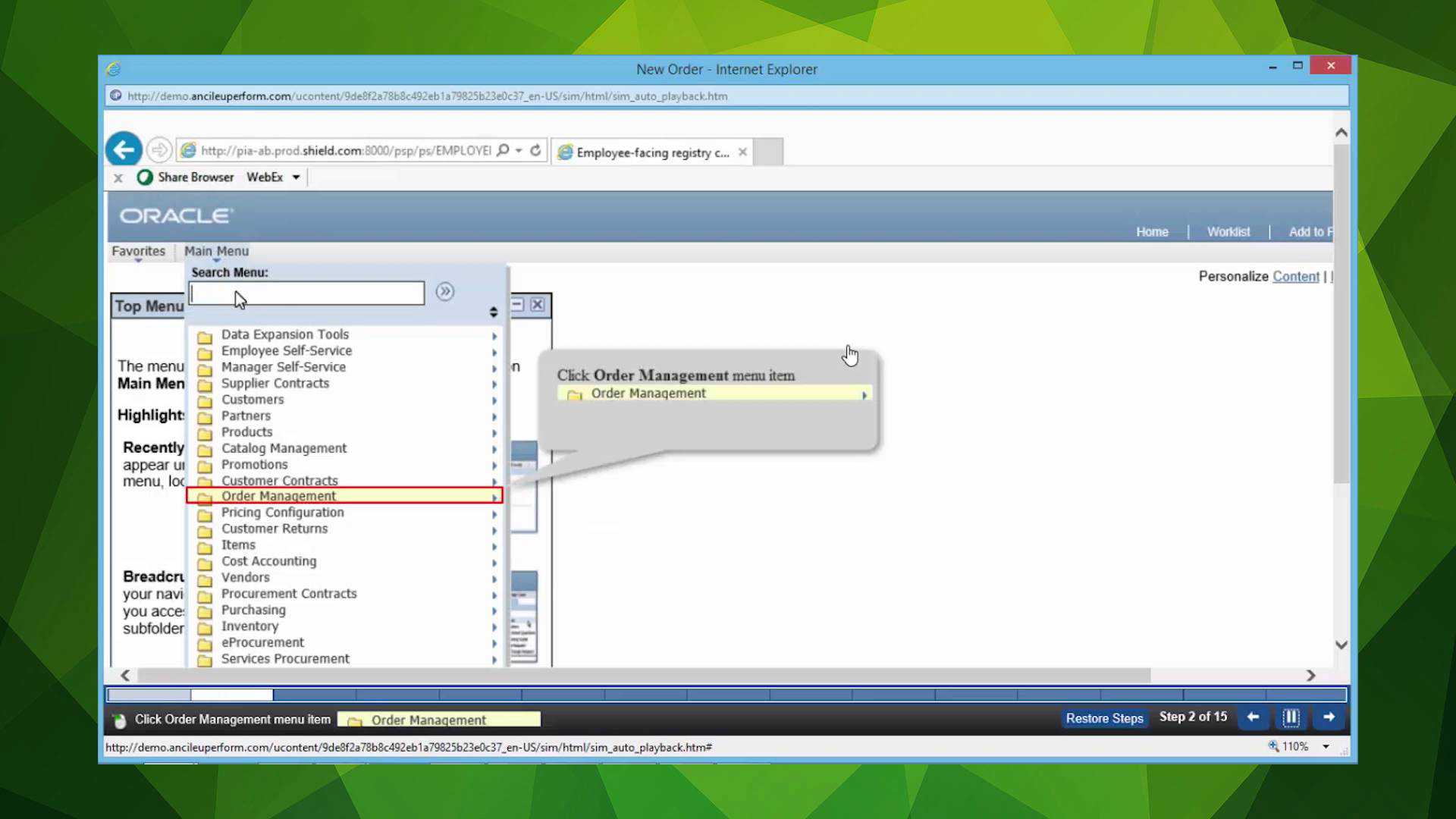Click the search magnifier in address bar
This screenshot has height=819, width=1456.
point(503,150)
